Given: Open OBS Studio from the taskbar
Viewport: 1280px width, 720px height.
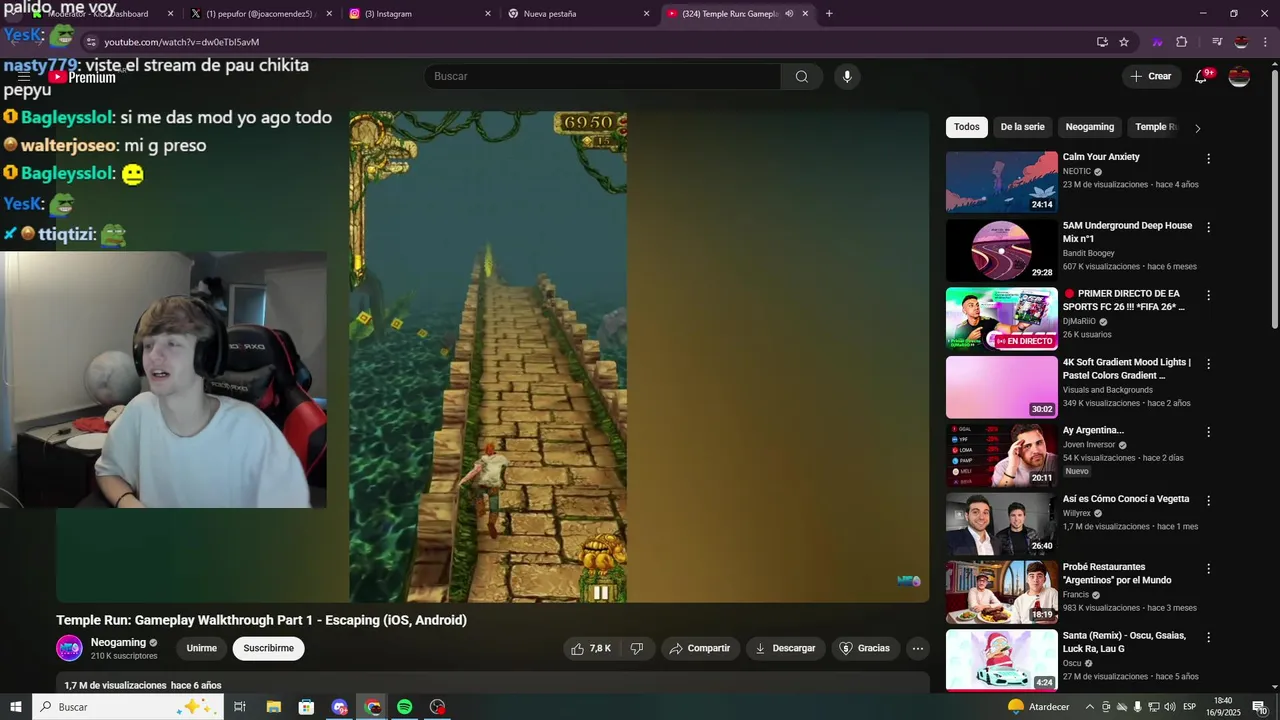Looking at the screenshot, I should 437,707.
